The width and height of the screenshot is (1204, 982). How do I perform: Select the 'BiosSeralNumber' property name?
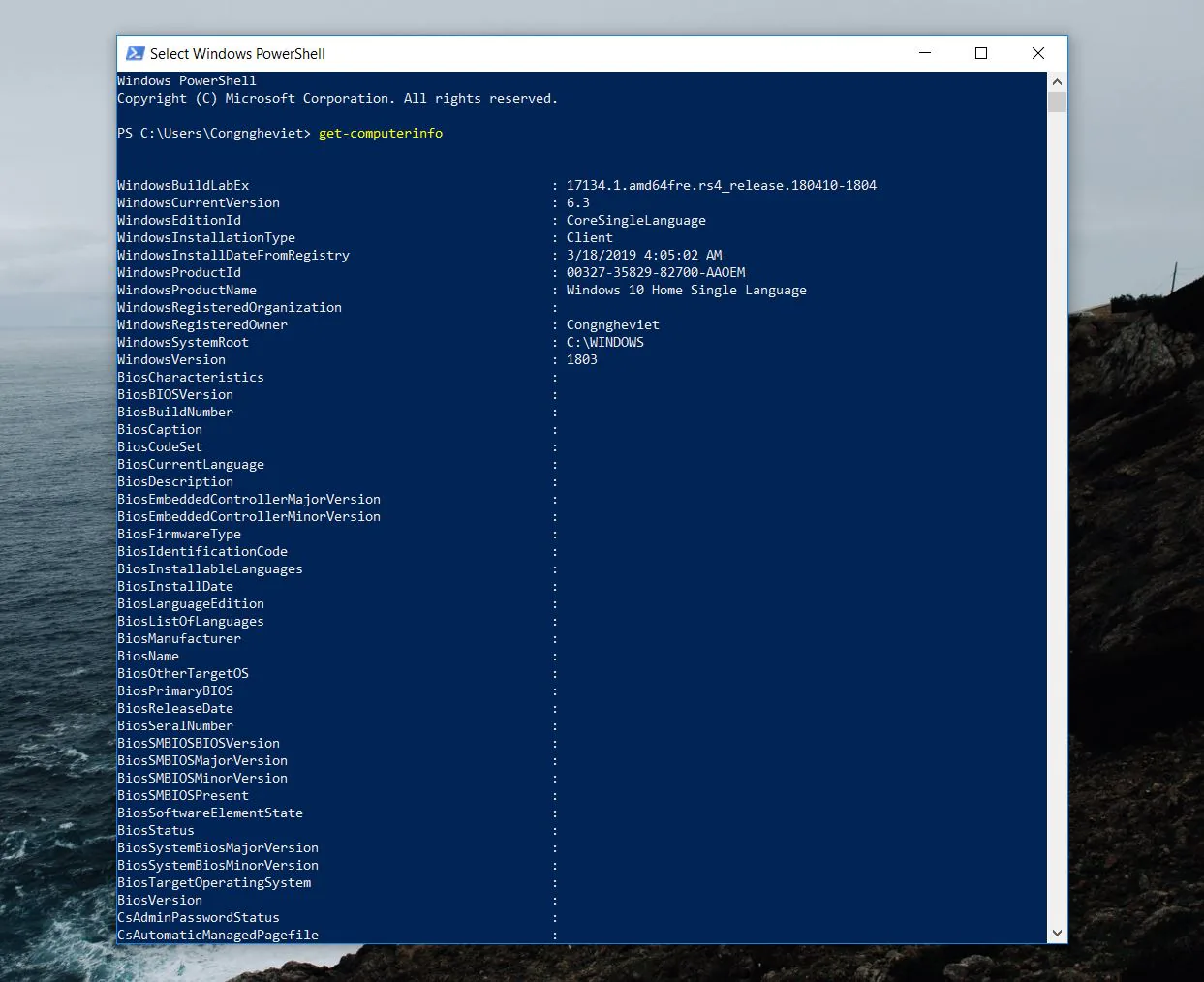click(175, 726)
